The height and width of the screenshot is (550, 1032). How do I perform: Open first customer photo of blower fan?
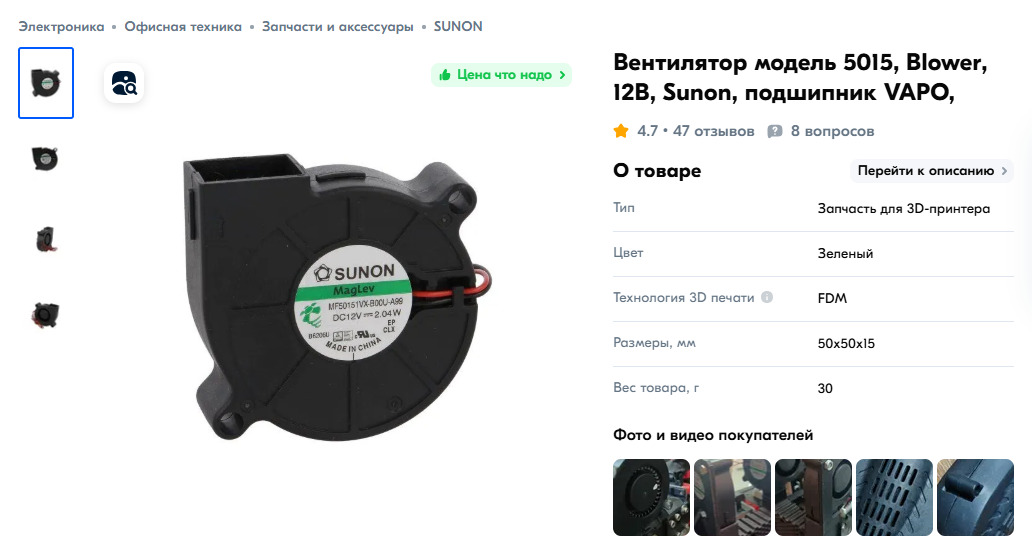click(652, 497)
